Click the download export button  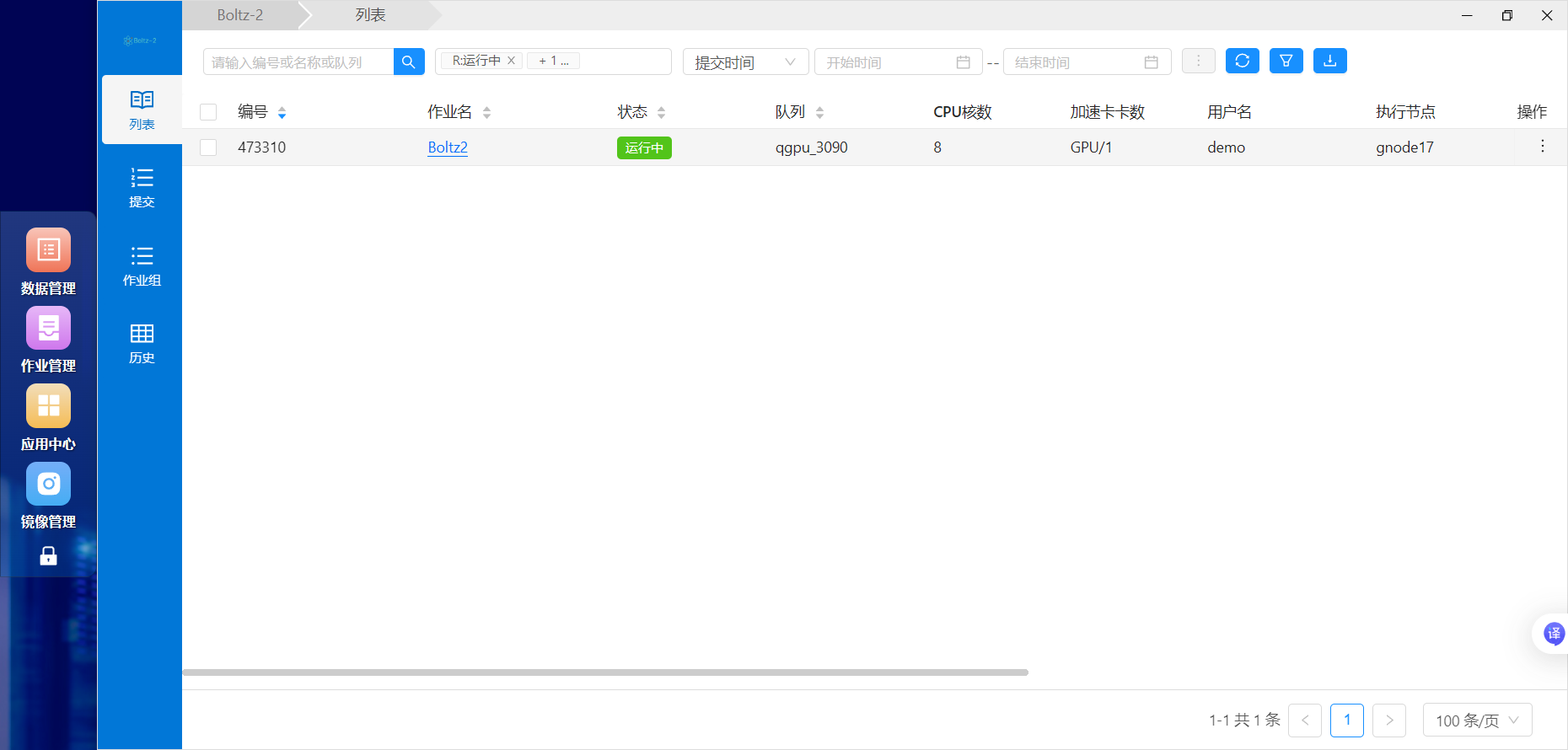click(x=1329, y=61)
